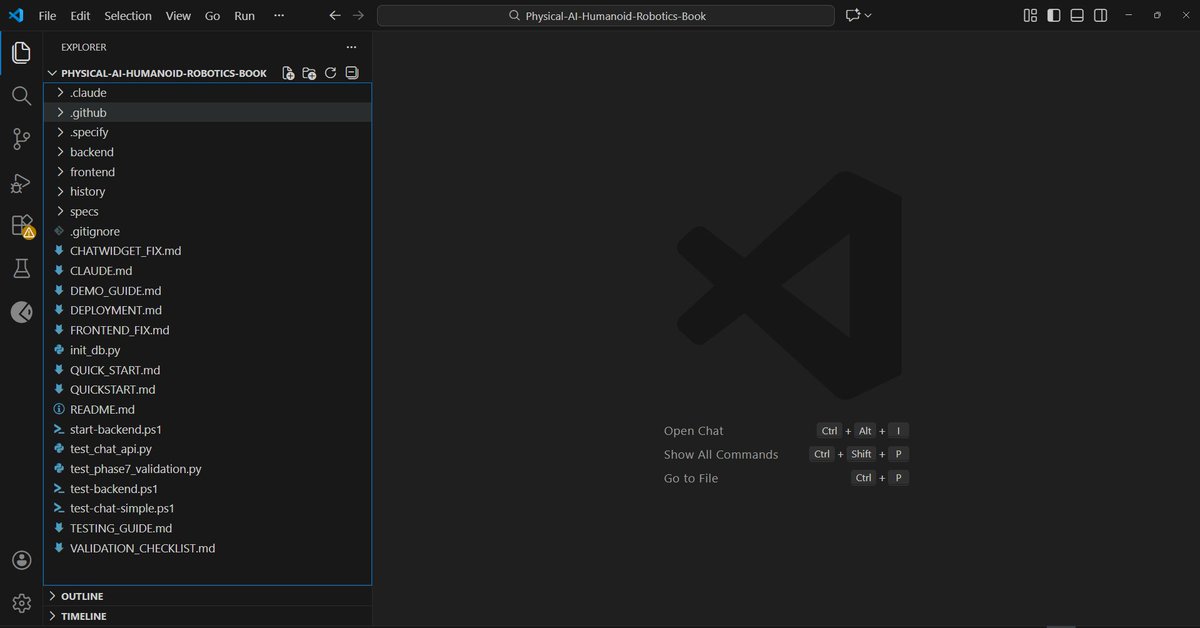Image resolution: width=1200 pixels, height=628 pixels.
Task: Open the Manage gear icon
Action: [x=21, y=603]
